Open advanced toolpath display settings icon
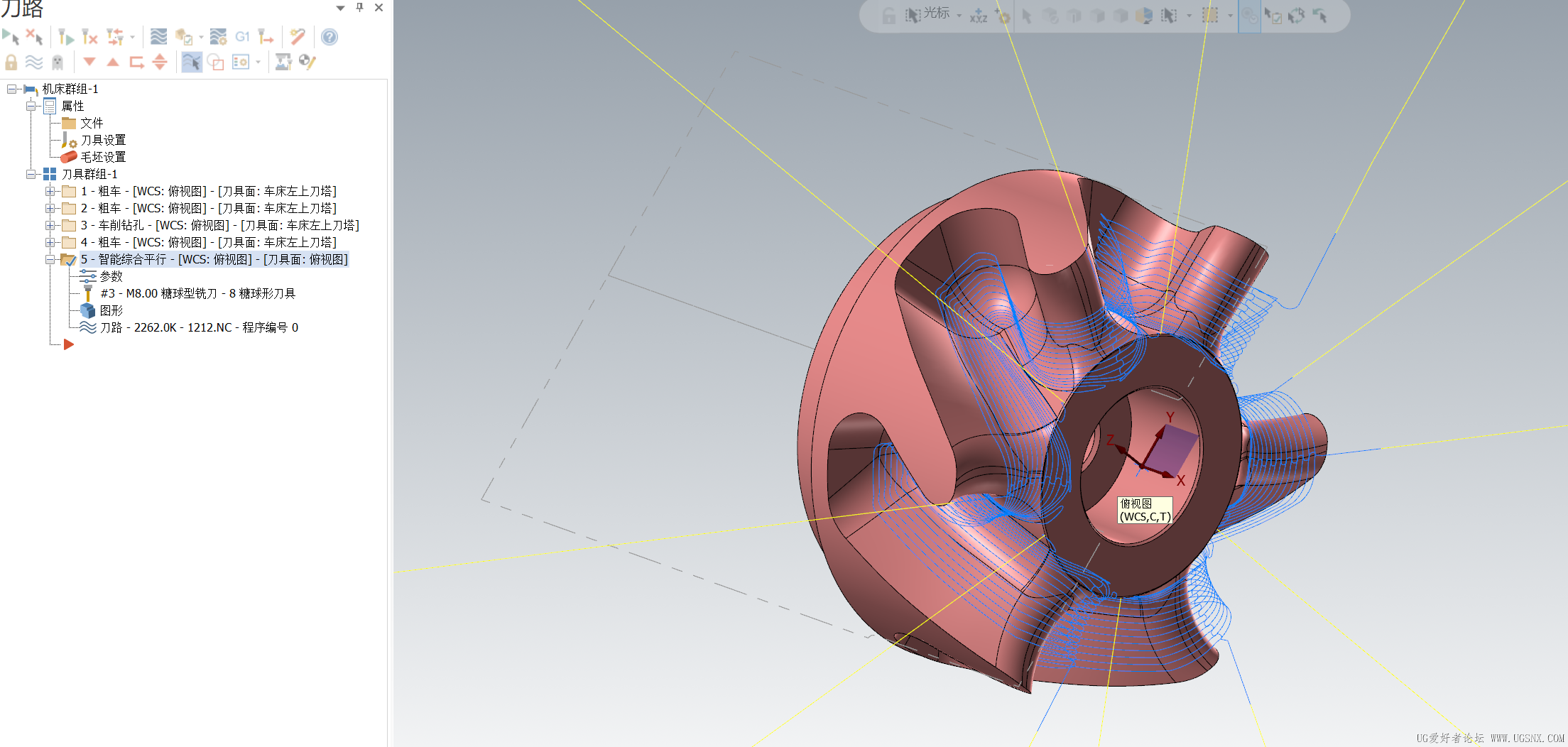 [241, 62]
